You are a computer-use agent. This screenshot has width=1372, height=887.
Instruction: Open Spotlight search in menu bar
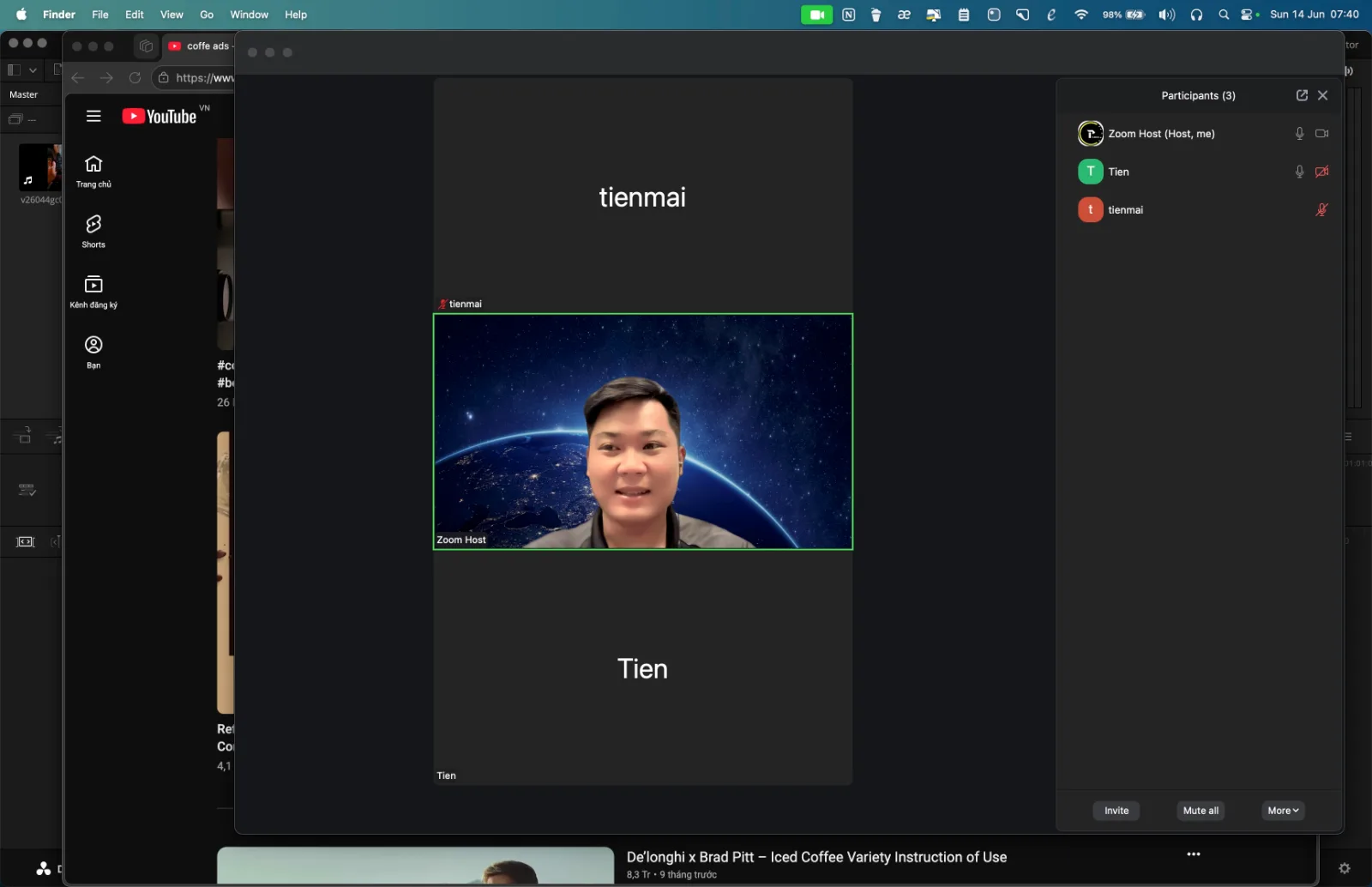coord(1224,15)
